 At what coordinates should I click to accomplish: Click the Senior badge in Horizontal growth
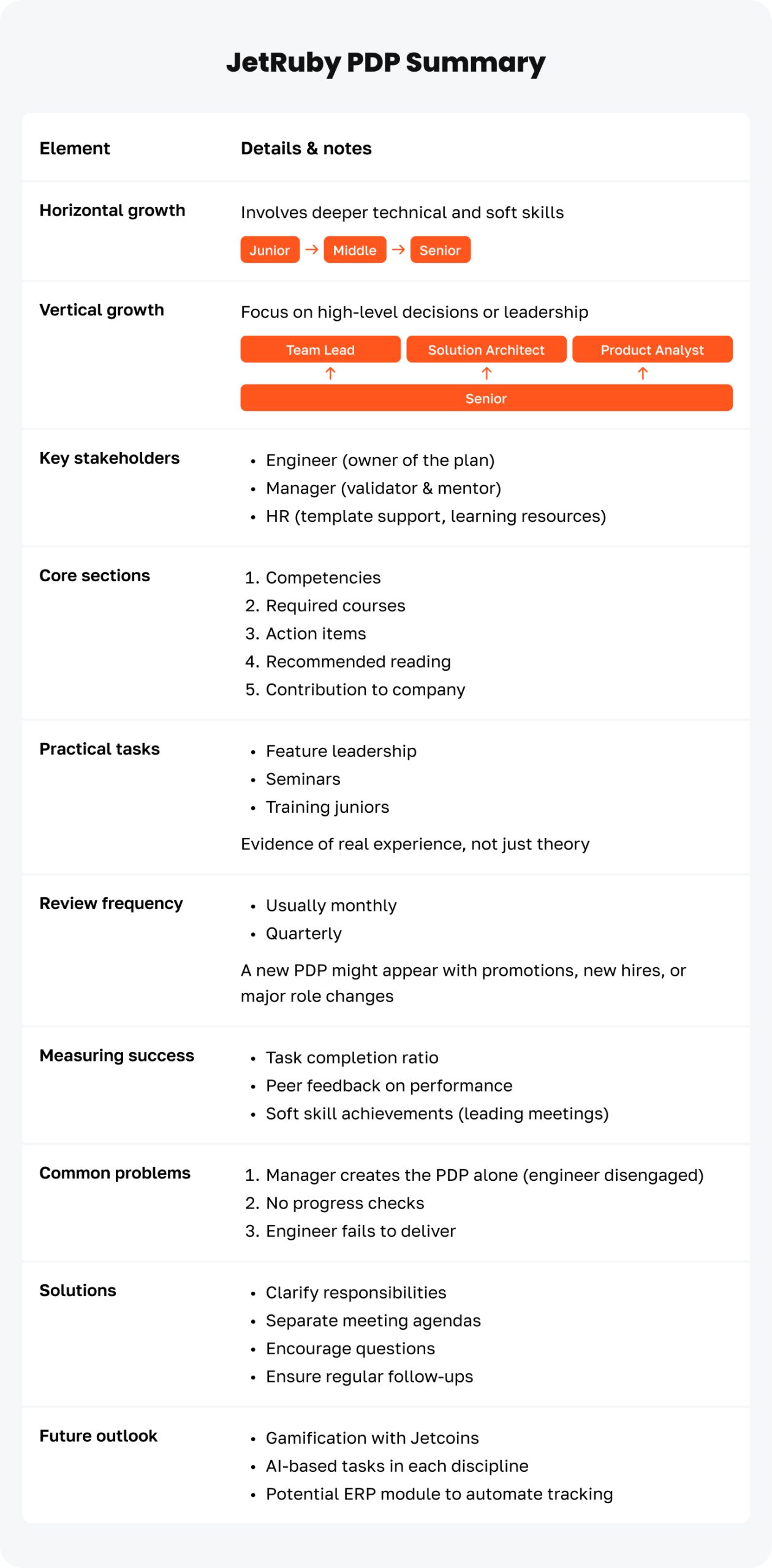click(x=440, y=250)
